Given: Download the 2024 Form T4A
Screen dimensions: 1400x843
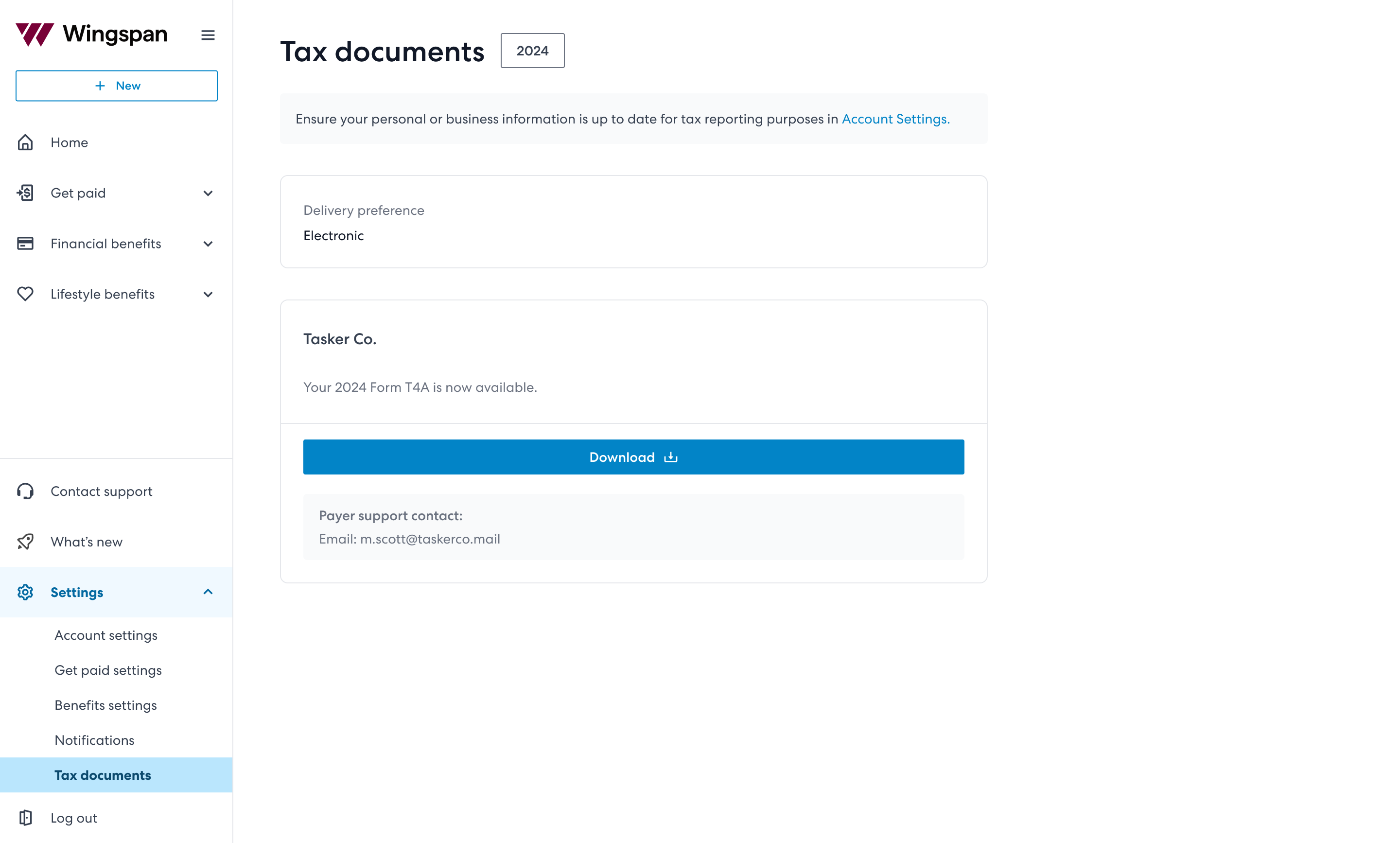Looking at the screenshot, I should pos(633,457).
